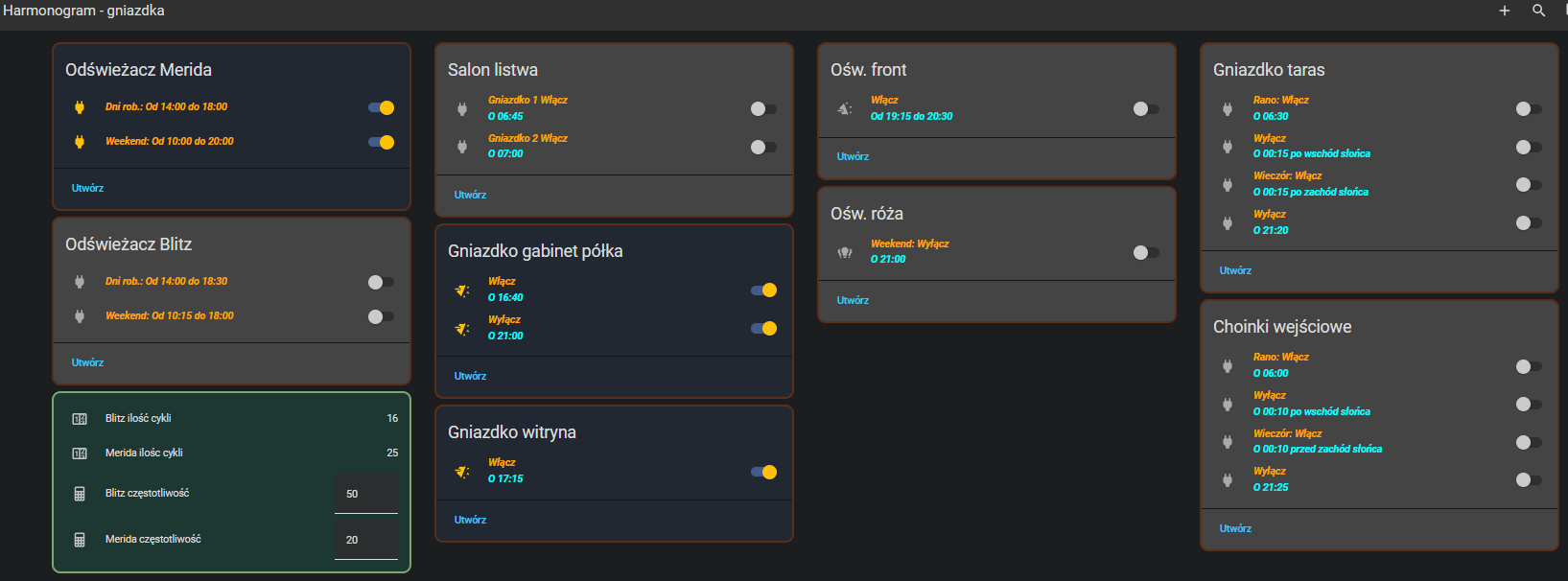Toggle off gabinet półka Wyłącz 21:00

[763, 328]
